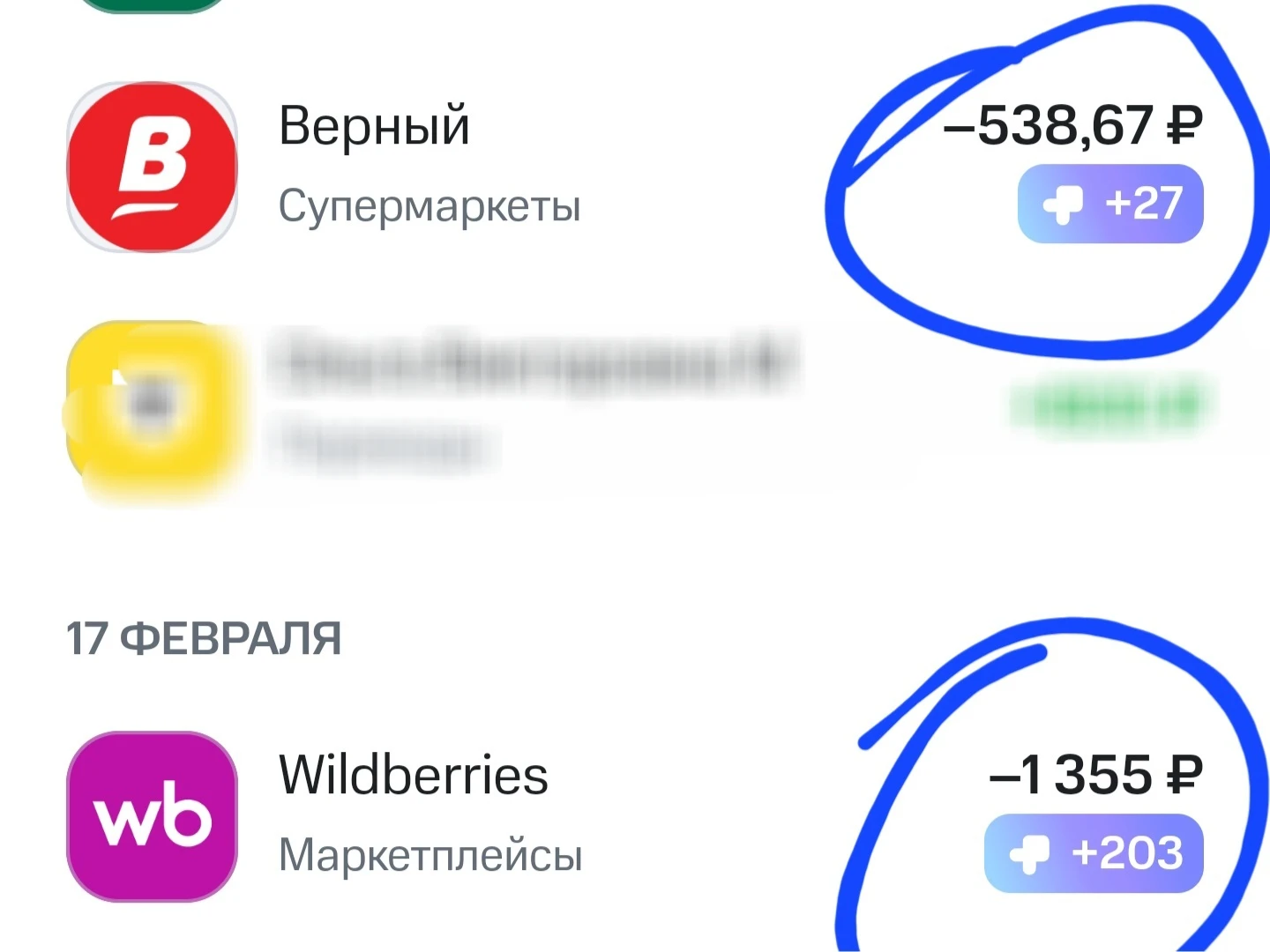Click the blurred green income amount
The height and width of the screenshot is (952, 1270).
[1113, 405]
